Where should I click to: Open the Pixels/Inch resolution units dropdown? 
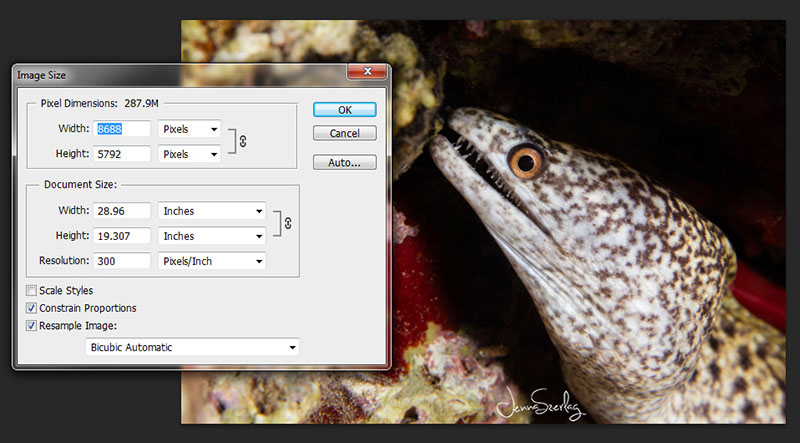(x=212, y=261)
